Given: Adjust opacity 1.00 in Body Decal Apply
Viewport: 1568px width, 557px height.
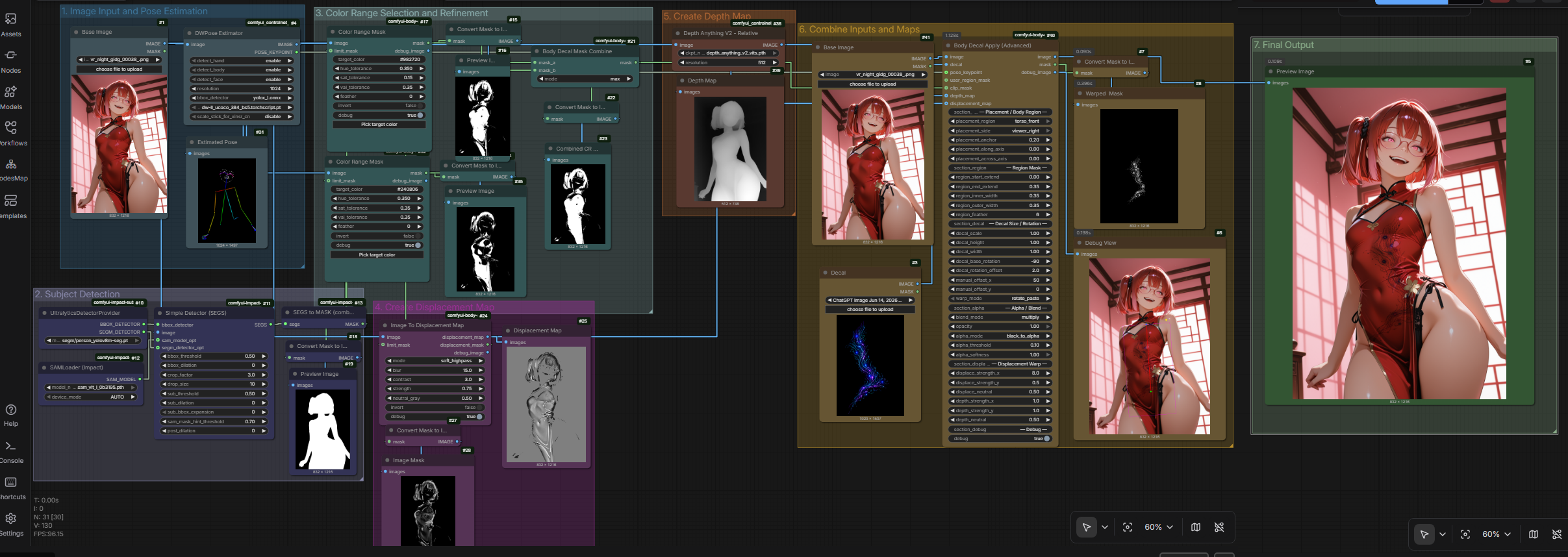Looking at the screenshot, I should (x=1000, y=327).
